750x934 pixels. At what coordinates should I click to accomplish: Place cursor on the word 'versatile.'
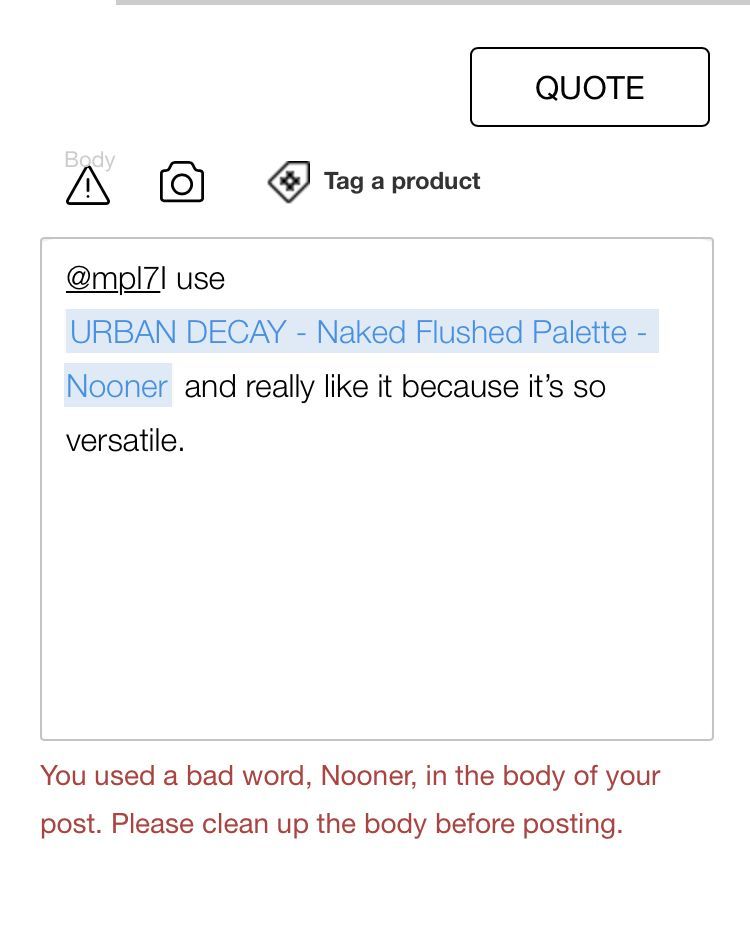pos(125,440)
